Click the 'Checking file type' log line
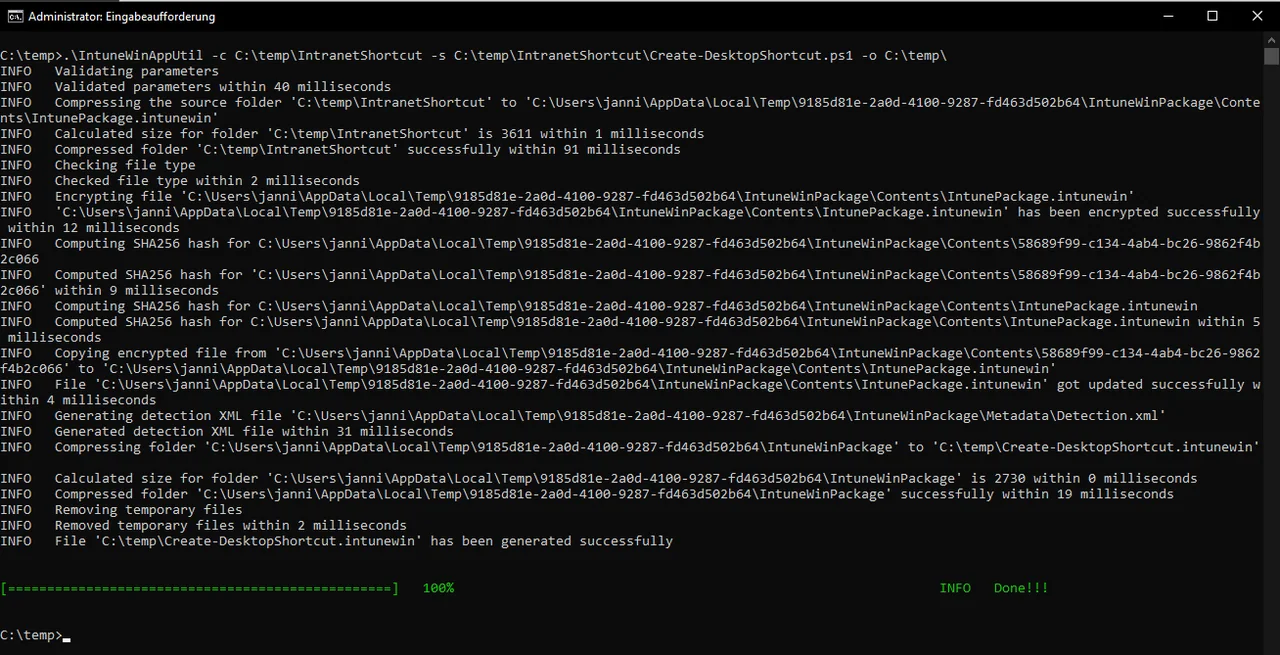Screen dimensions: 1280x655 click(x=98, y=165)
